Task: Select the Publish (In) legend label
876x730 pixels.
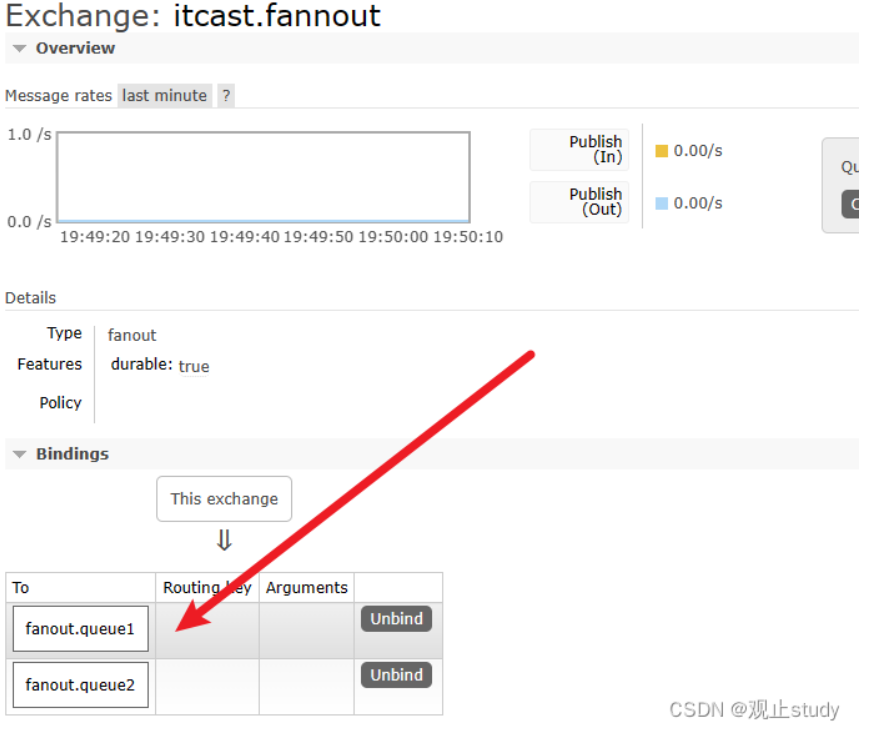Action: [x=595, y=150]
